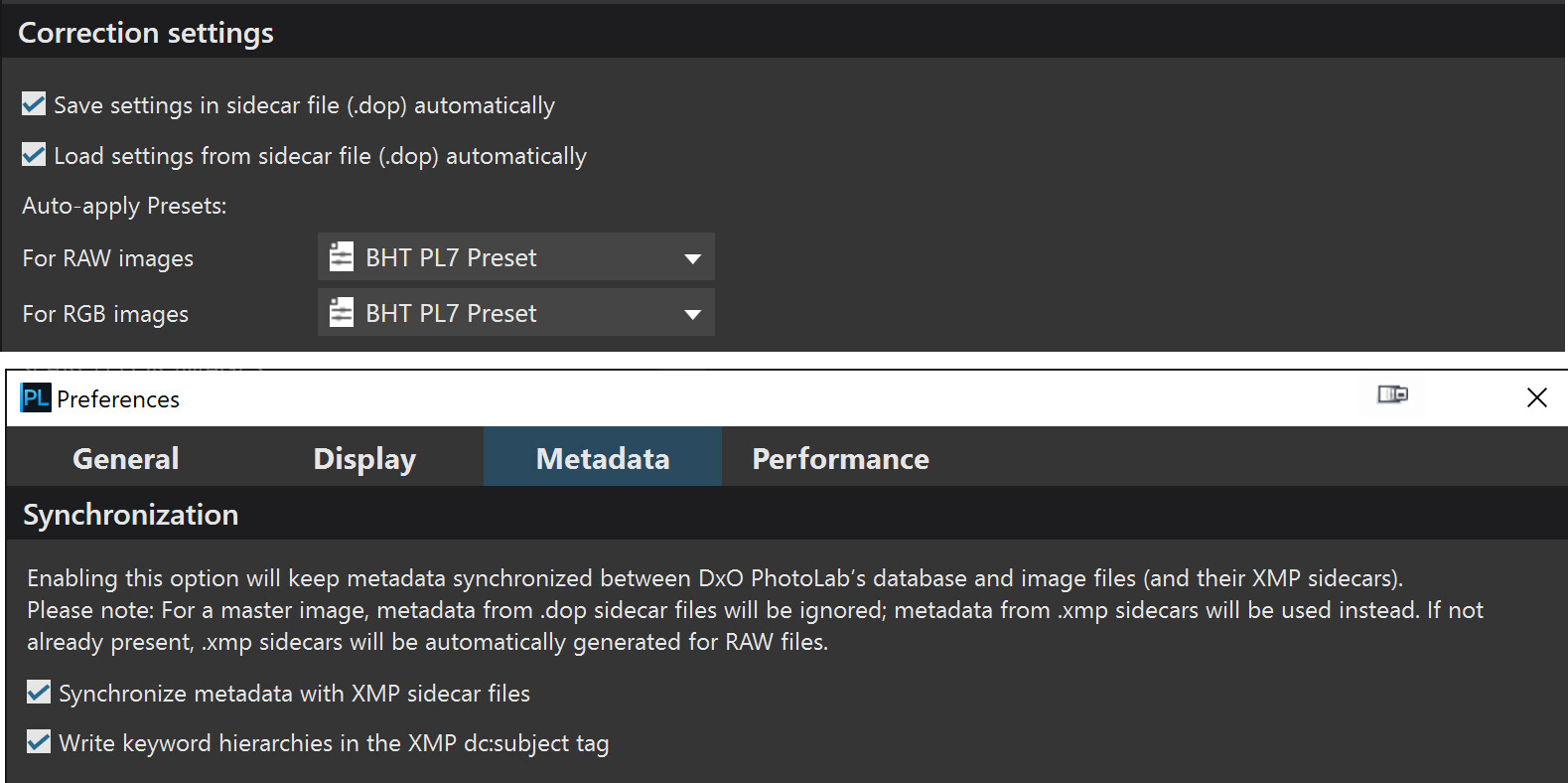Untick Write keyword hierarchies in XMP checkbox
1568x783 pixels.
pos(39,742)
